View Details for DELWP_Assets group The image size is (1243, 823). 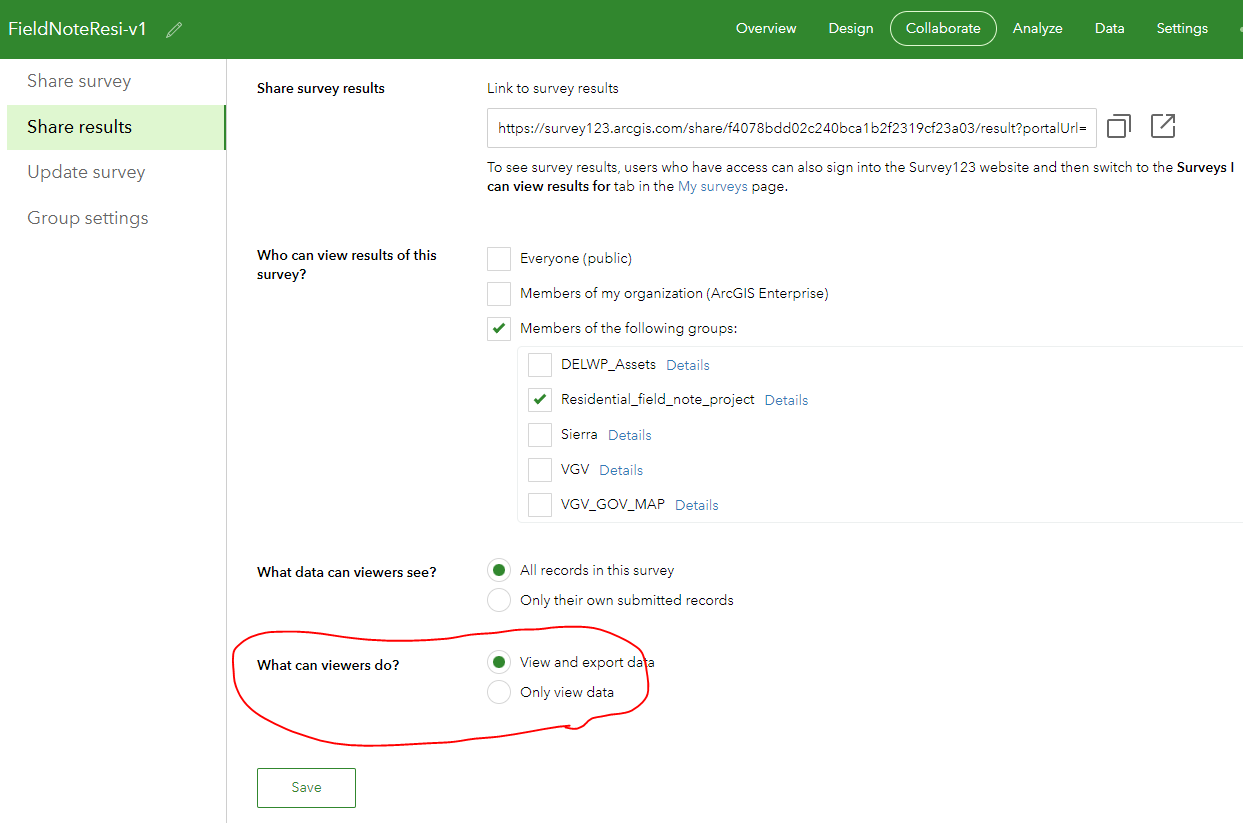coord(687,364)
